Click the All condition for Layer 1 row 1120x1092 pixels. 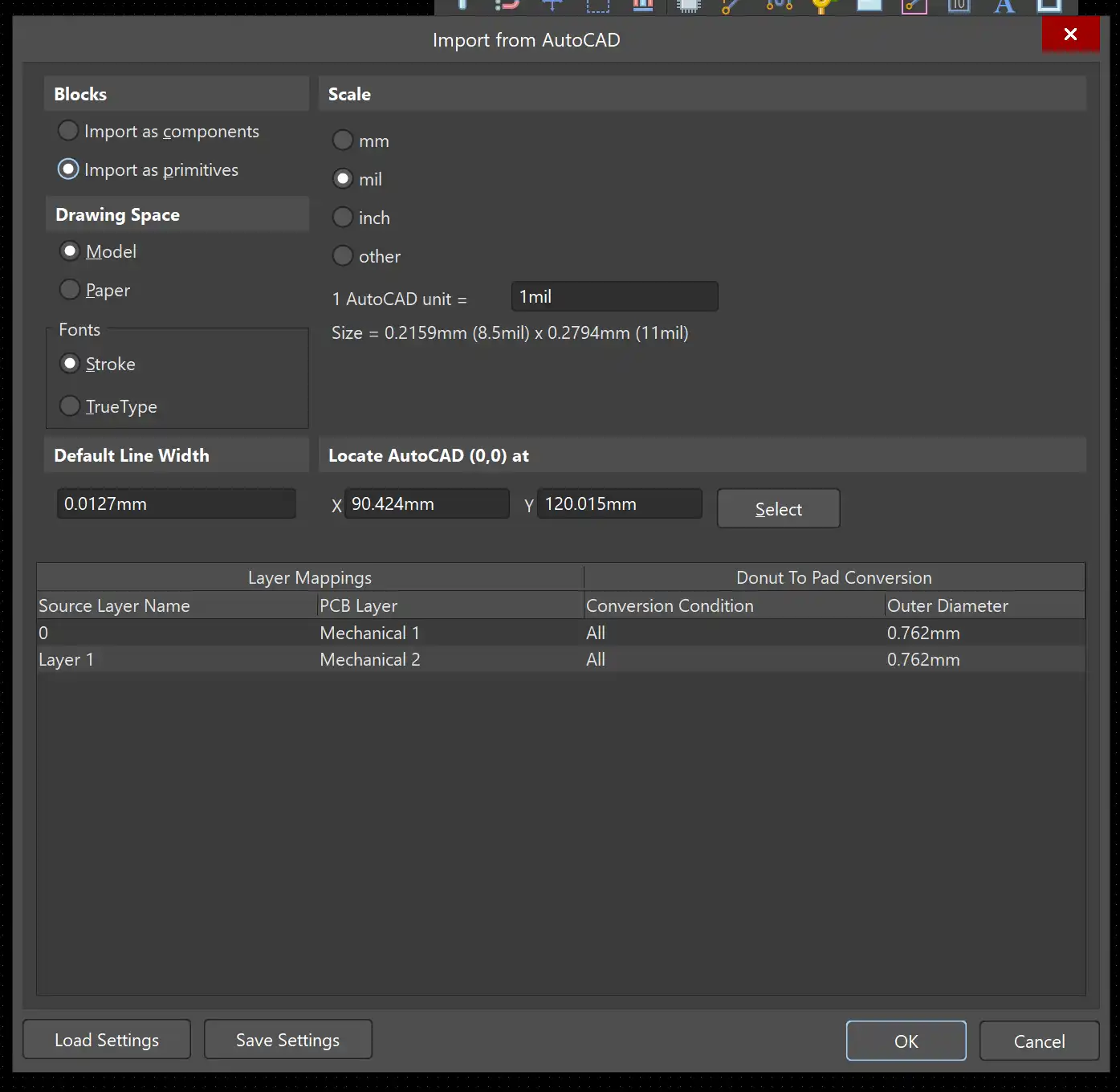[x=735, y=659]
